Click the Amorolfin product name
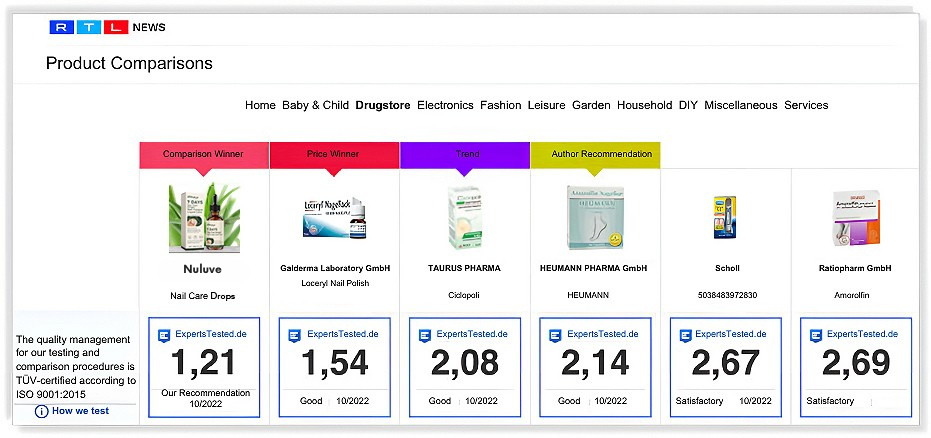 852,295
